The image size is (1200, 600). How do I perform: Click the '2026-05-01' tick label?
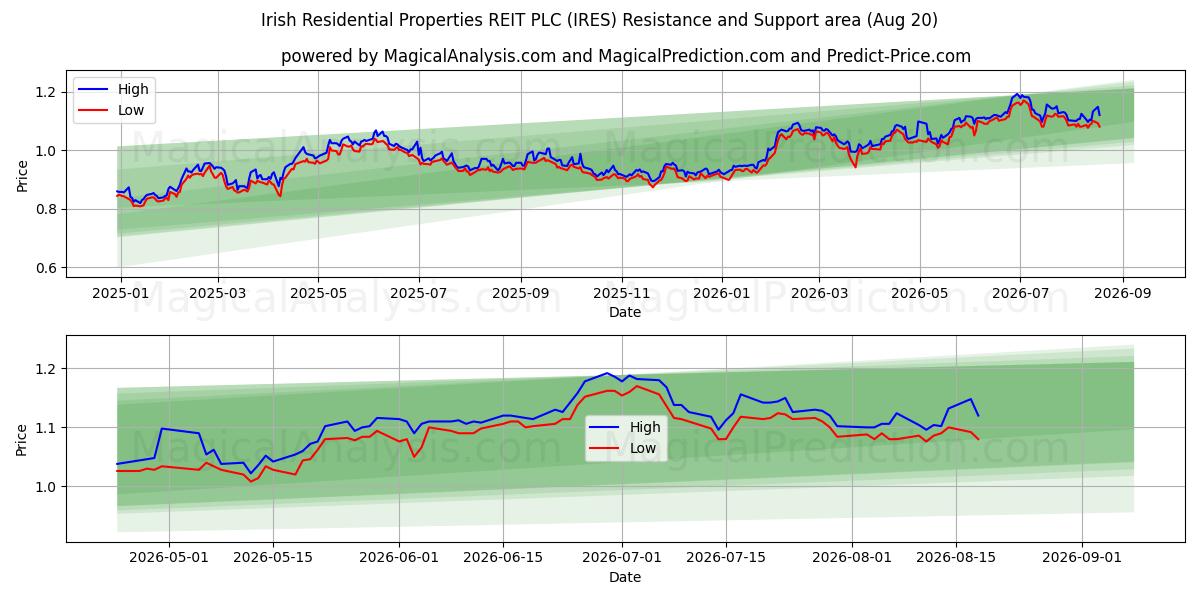click(169, 557)
